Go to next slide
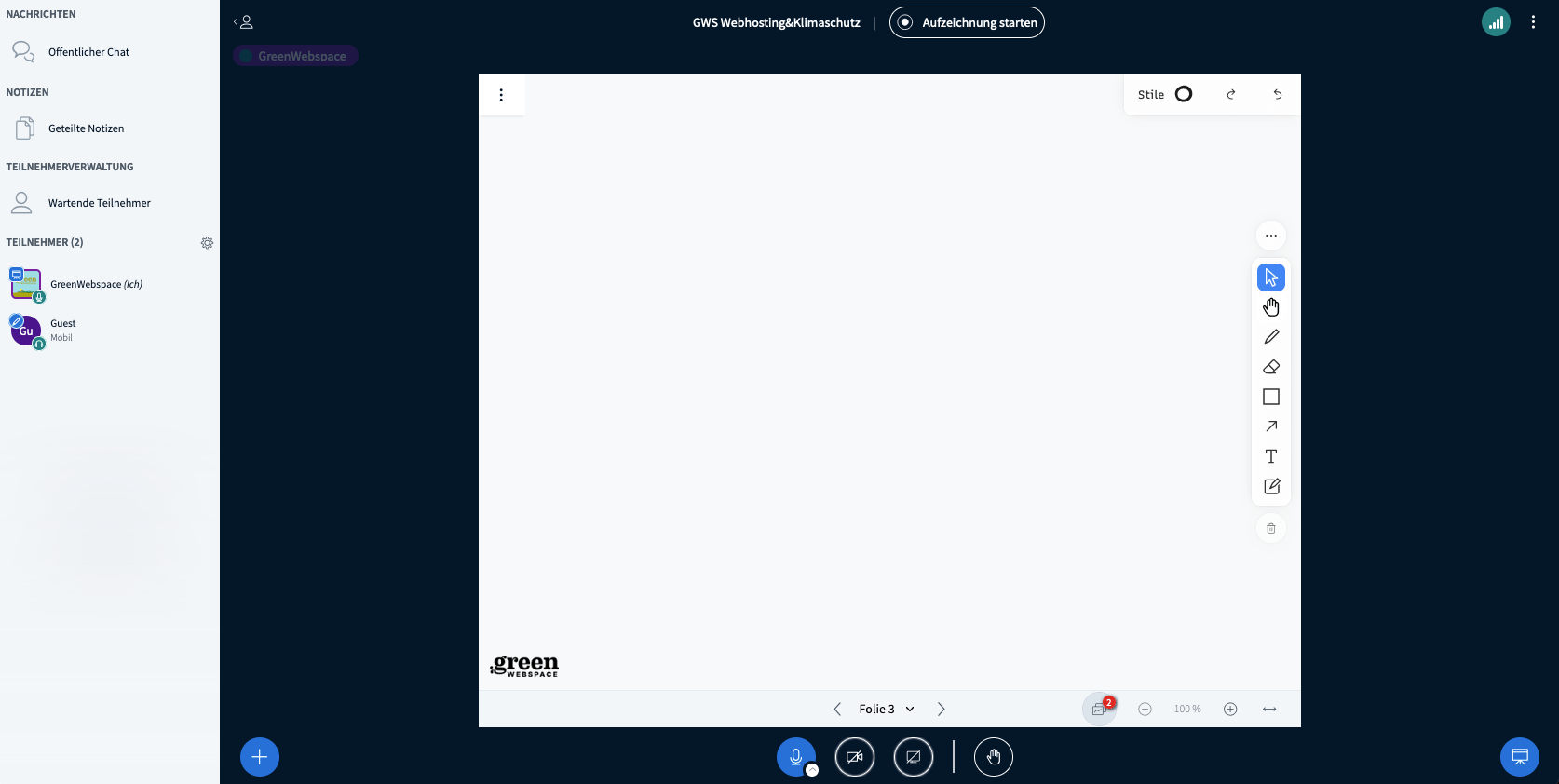 click(942, 709)
